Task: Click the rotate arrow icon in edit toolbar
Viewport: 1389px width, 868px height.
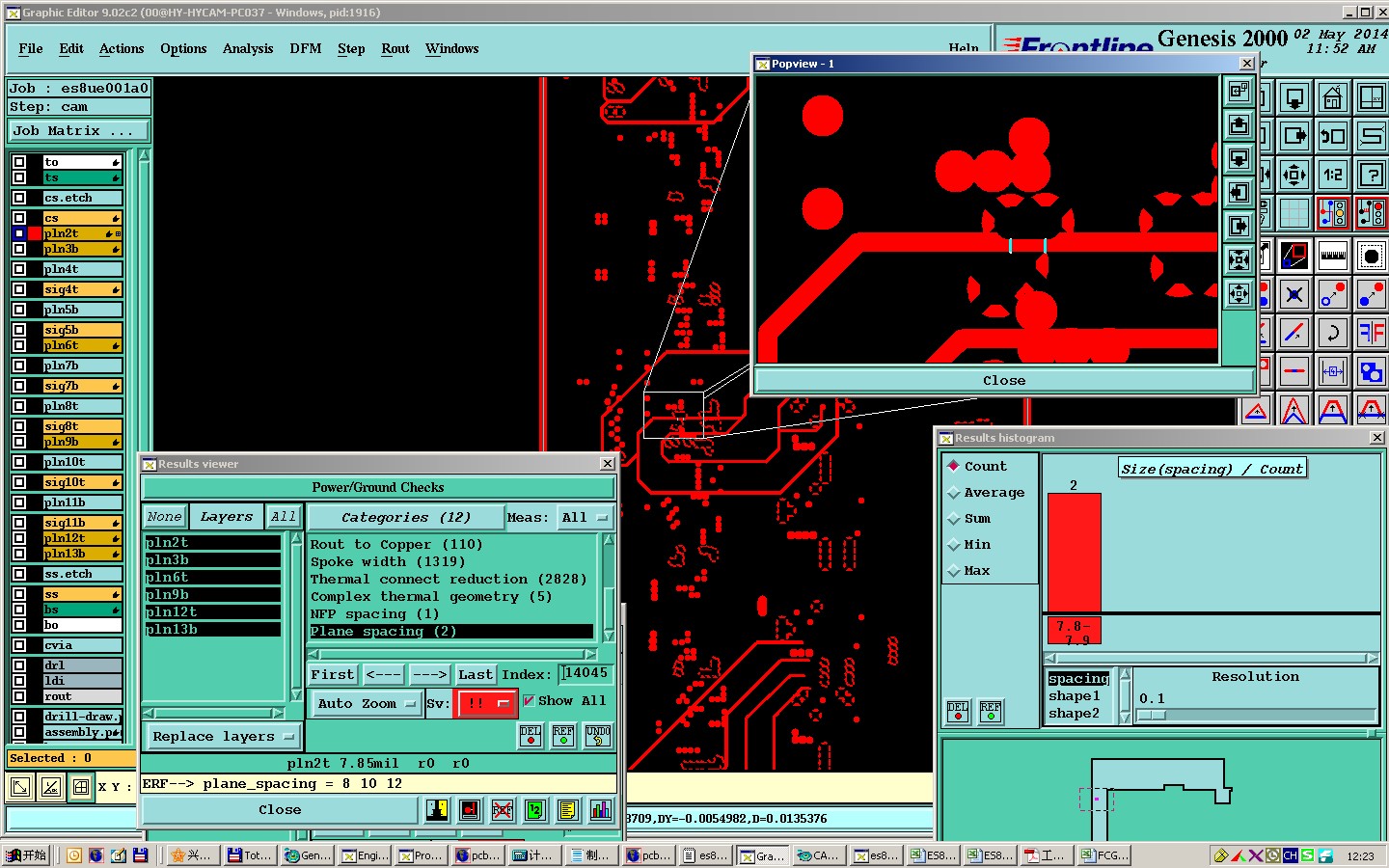Action: (1332, 333)
